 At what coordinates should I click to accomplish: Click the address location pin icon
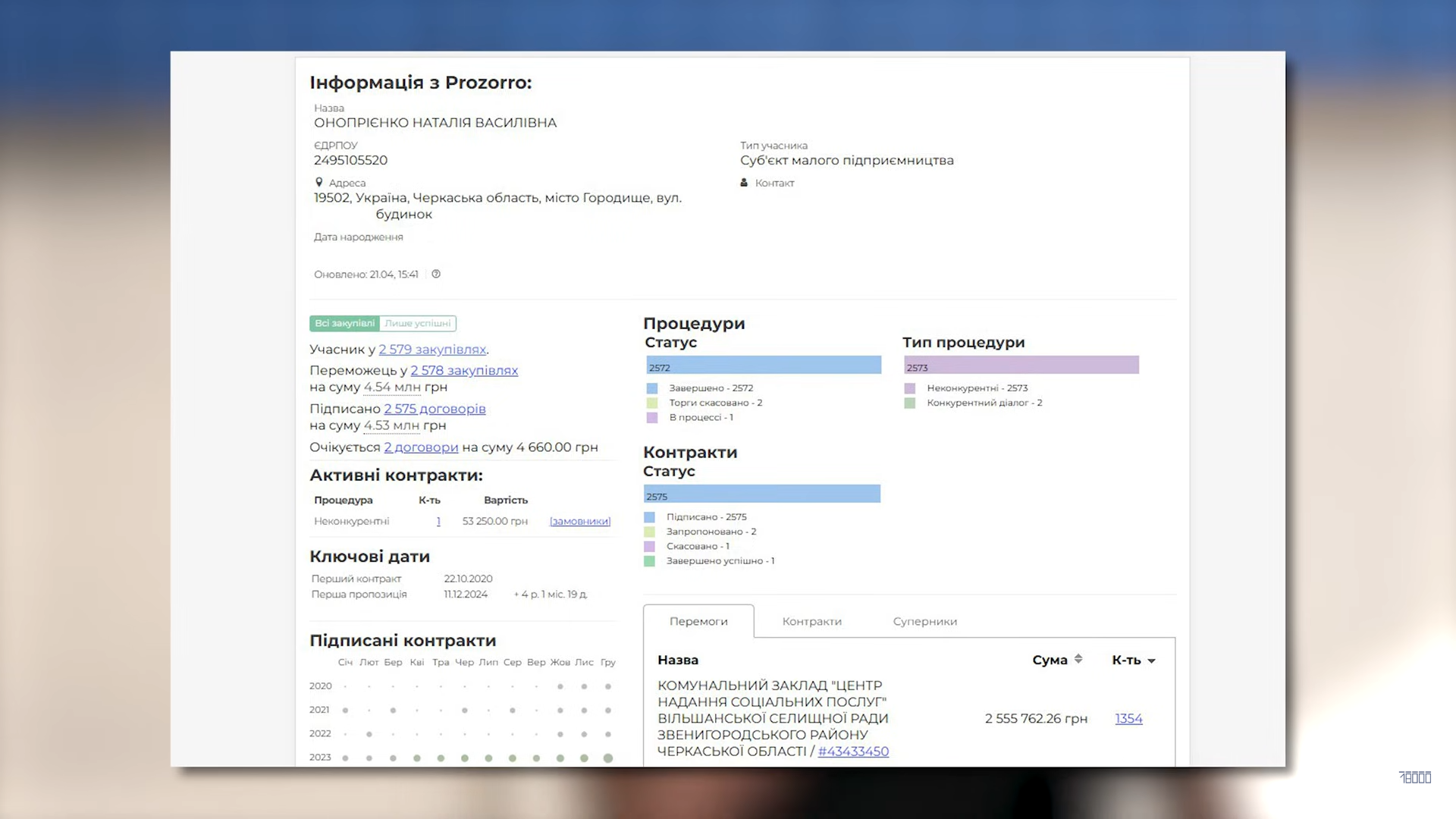point(319,183)
